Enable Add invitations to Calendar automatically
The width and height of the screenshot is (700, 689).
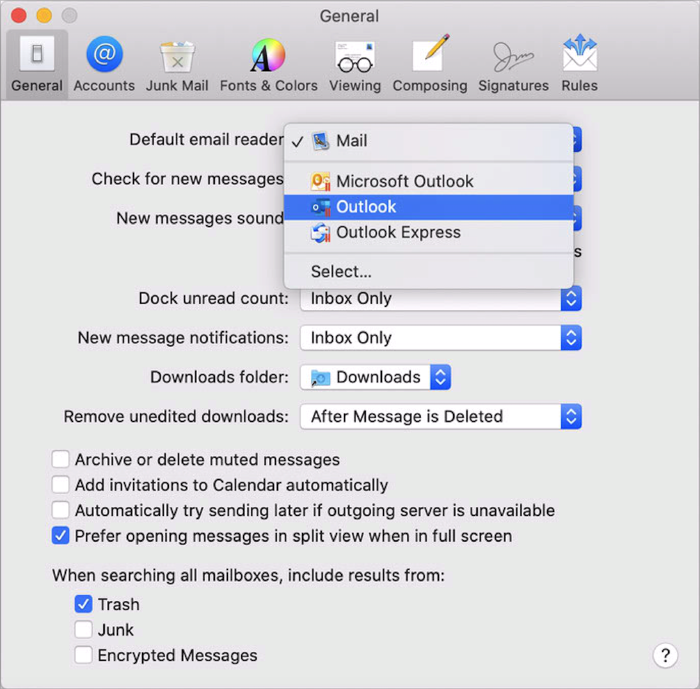click(x=61, y=485)
